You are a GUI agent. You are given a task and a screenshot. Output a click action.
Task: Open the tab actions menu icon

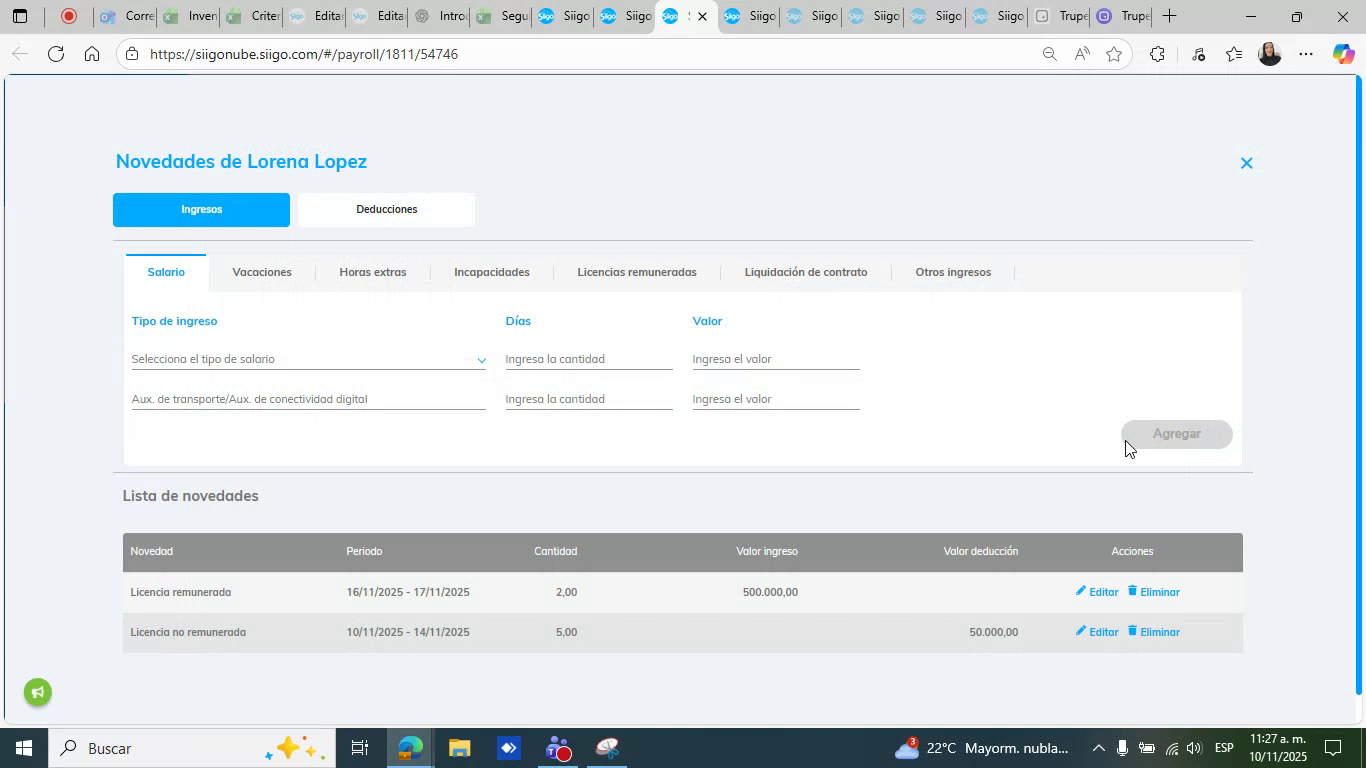(x=19, y=16)
